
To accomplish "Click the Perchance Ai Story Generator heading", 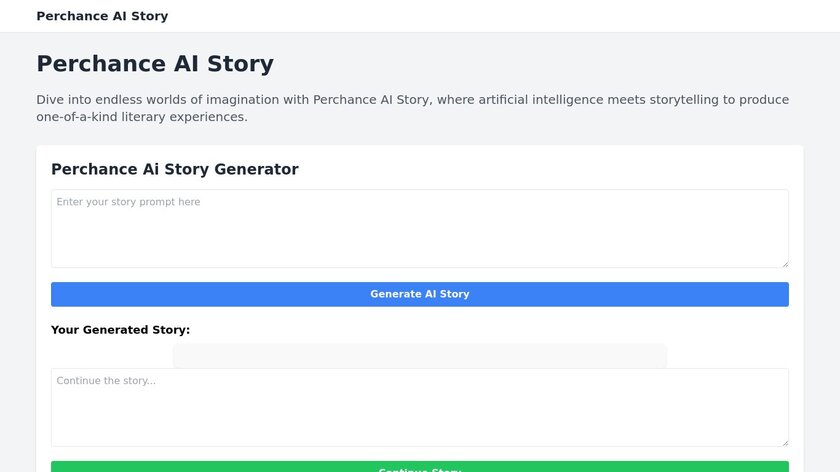I will click(174, 170).
